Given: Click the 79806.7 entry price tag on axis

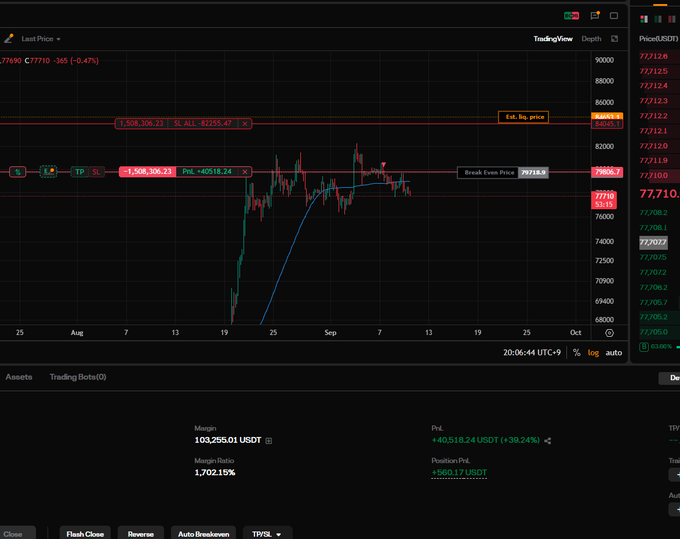Looking at the screenshot, I should point(607,172).
